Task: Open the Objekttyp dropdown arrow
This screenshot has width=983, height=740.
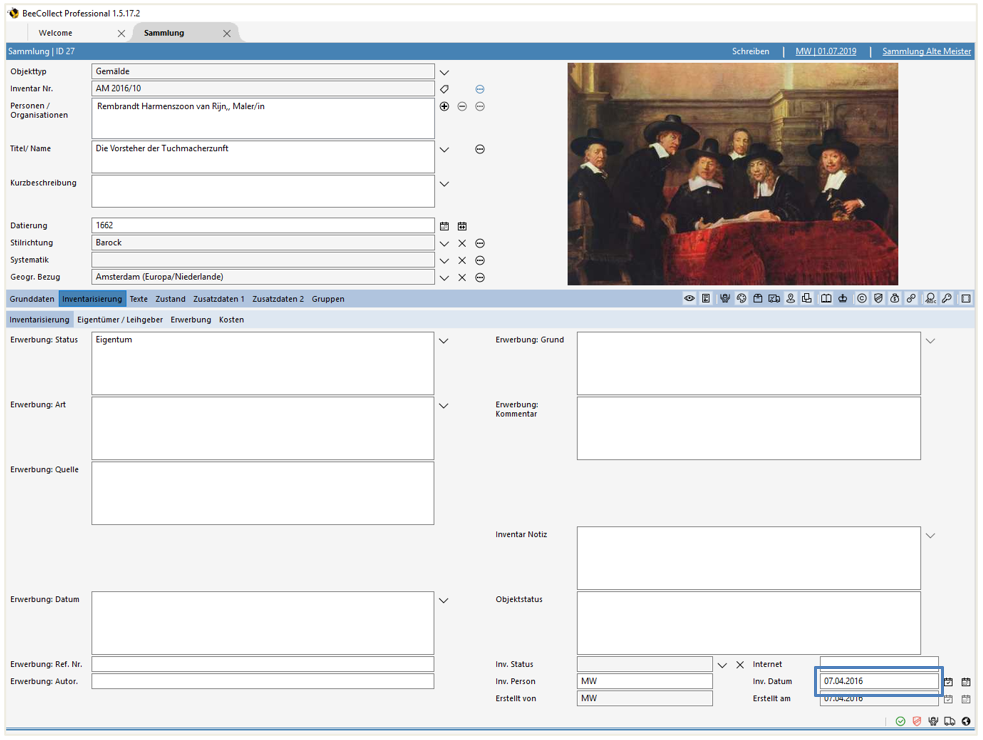Action: 443,72
